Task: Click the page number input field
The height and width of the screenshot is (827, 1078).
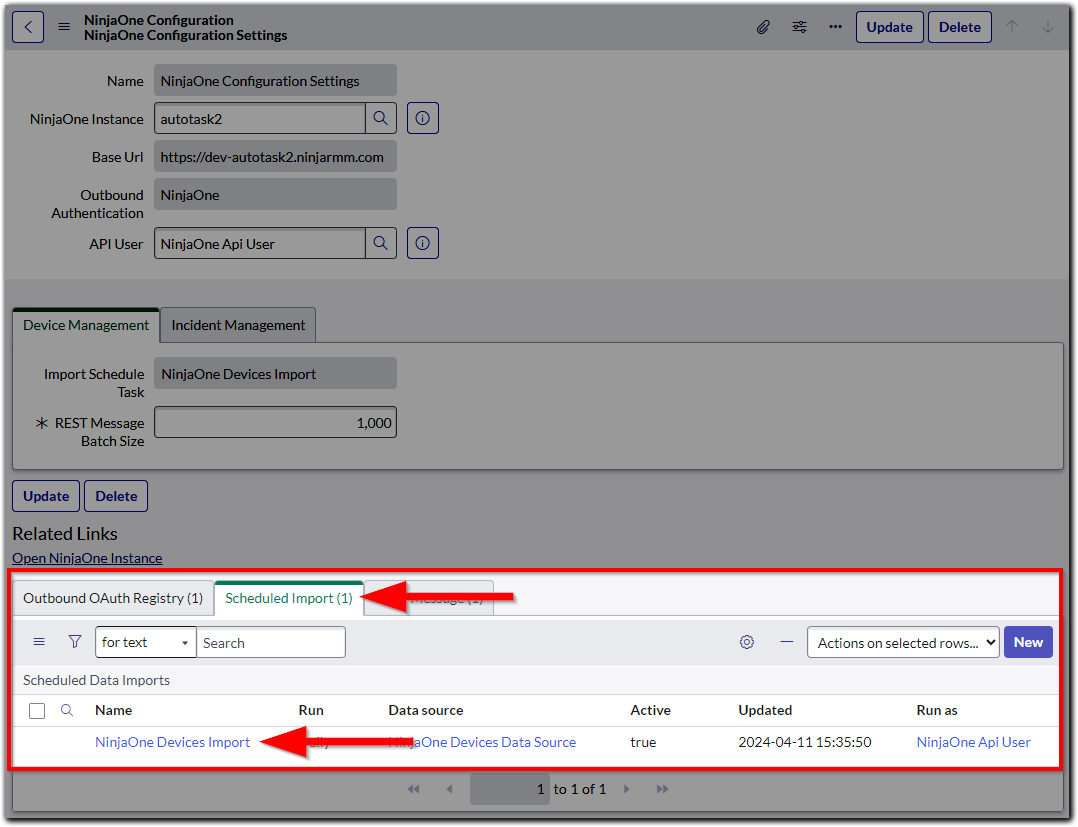Action: coord(510,789)
